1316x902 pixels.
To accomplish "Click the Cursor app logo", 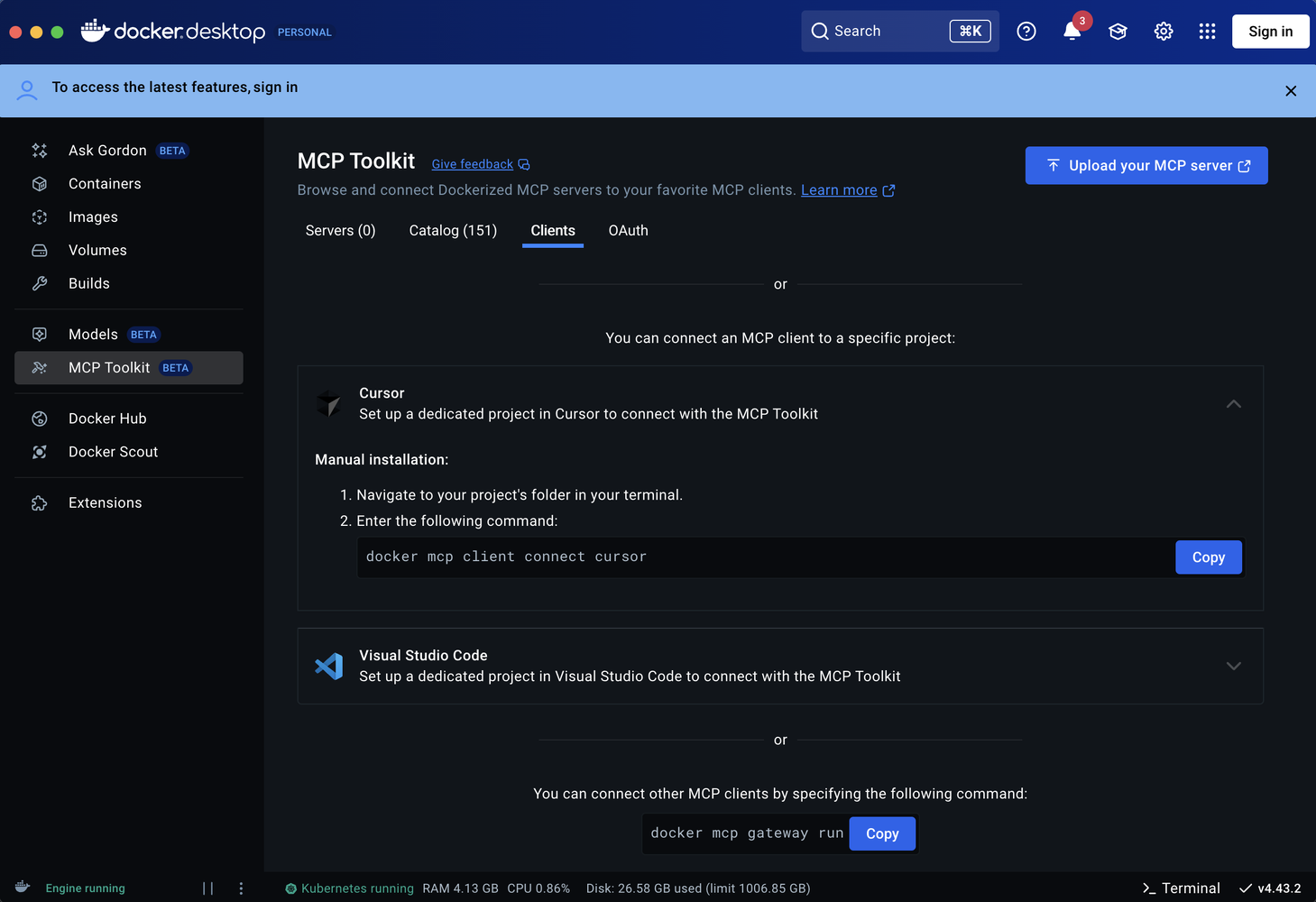I will 328,403.
